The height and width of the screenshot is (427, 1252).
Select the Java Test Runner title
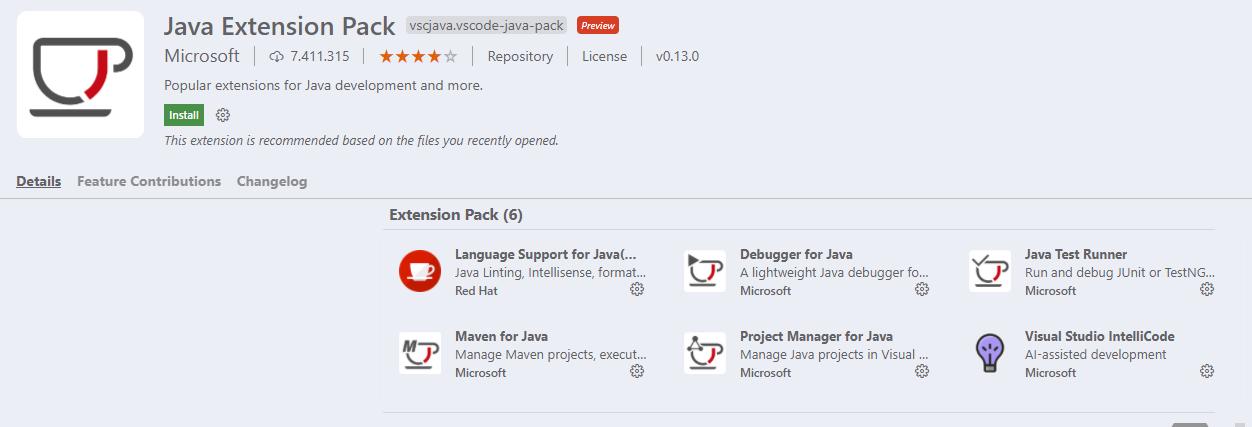(1076, 254)
